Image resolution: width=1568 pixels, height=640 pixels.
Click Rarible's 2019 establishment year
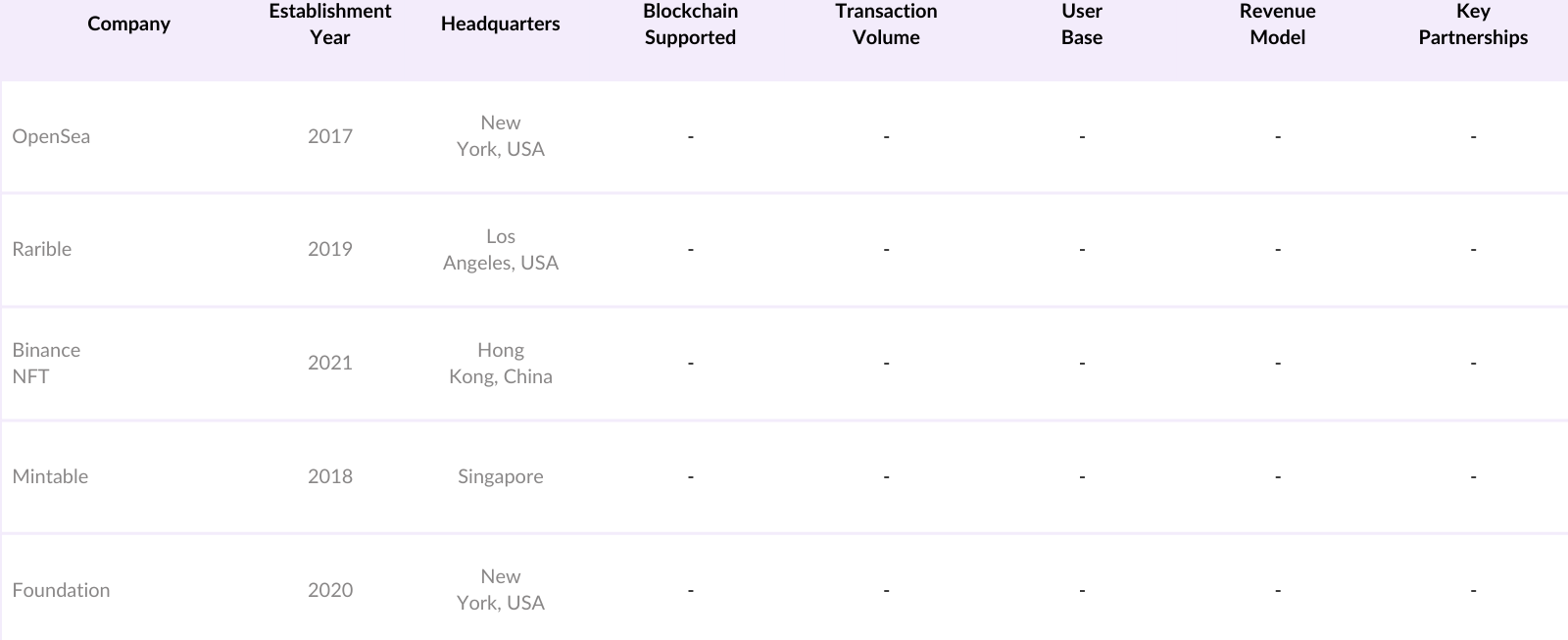click(x=330, y=249)
